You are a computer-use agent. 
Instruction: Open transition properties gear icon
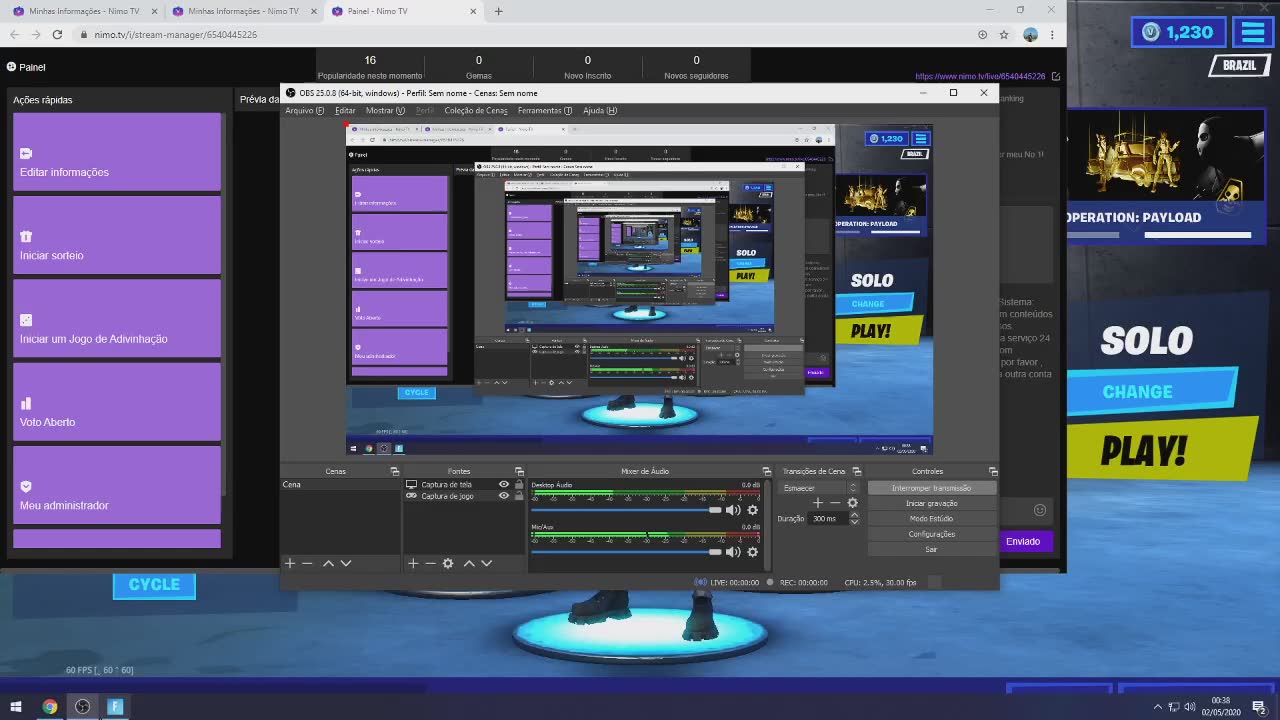[x=852, y=503]
